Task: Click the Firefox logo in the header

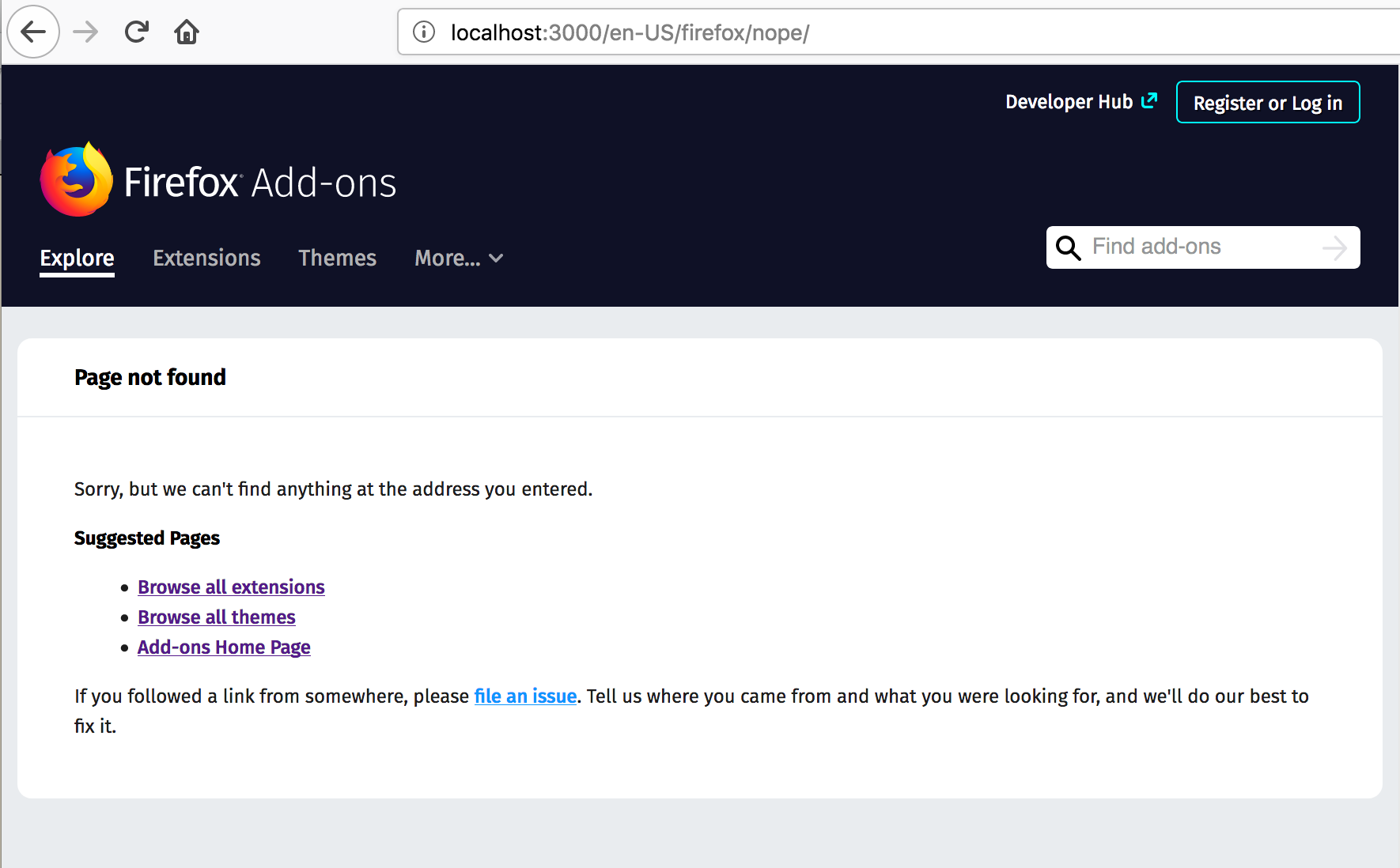Action: click(x=76, y=179)
